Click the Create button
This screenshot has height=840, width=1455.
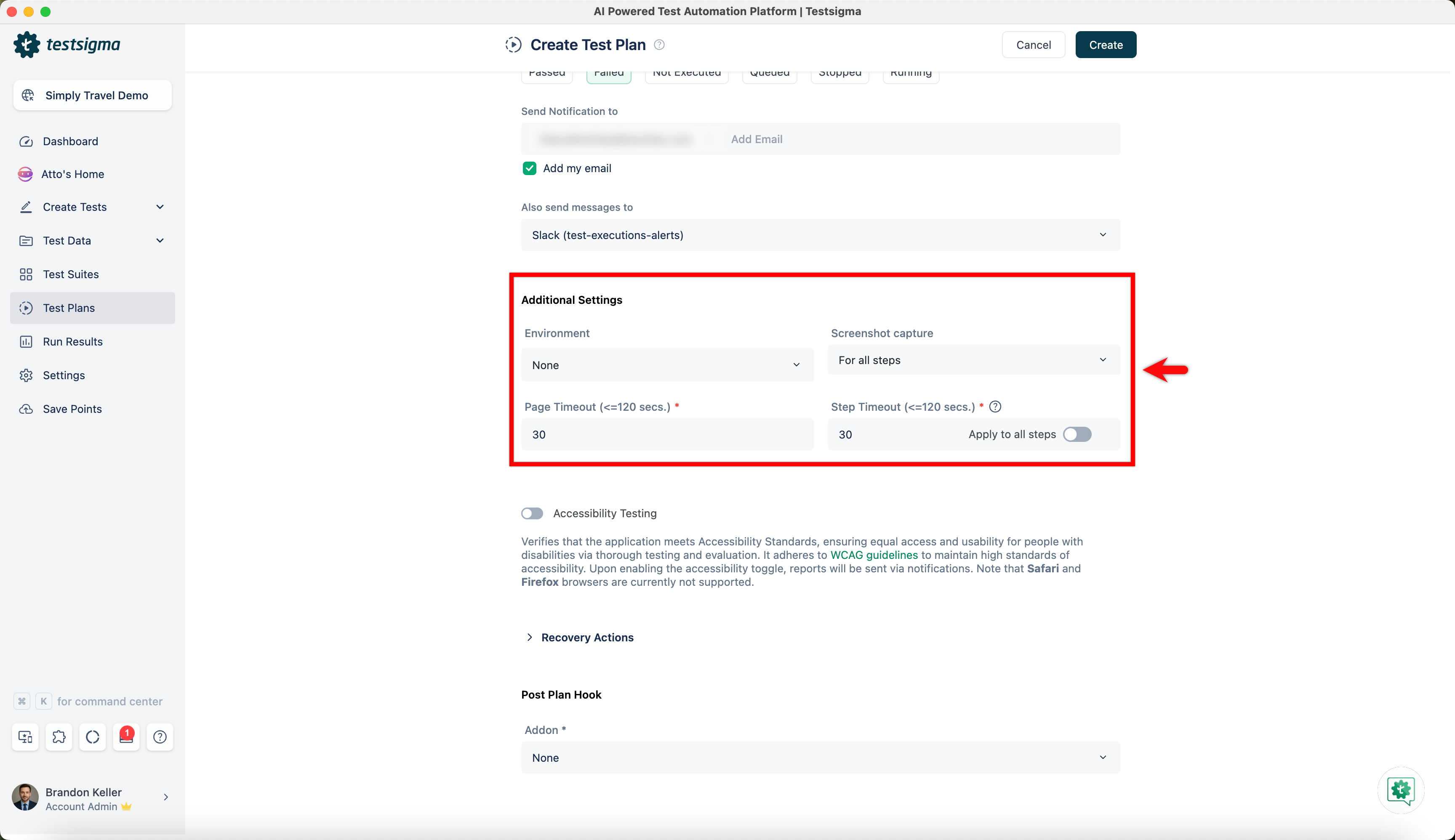(x=1105, y=45)
